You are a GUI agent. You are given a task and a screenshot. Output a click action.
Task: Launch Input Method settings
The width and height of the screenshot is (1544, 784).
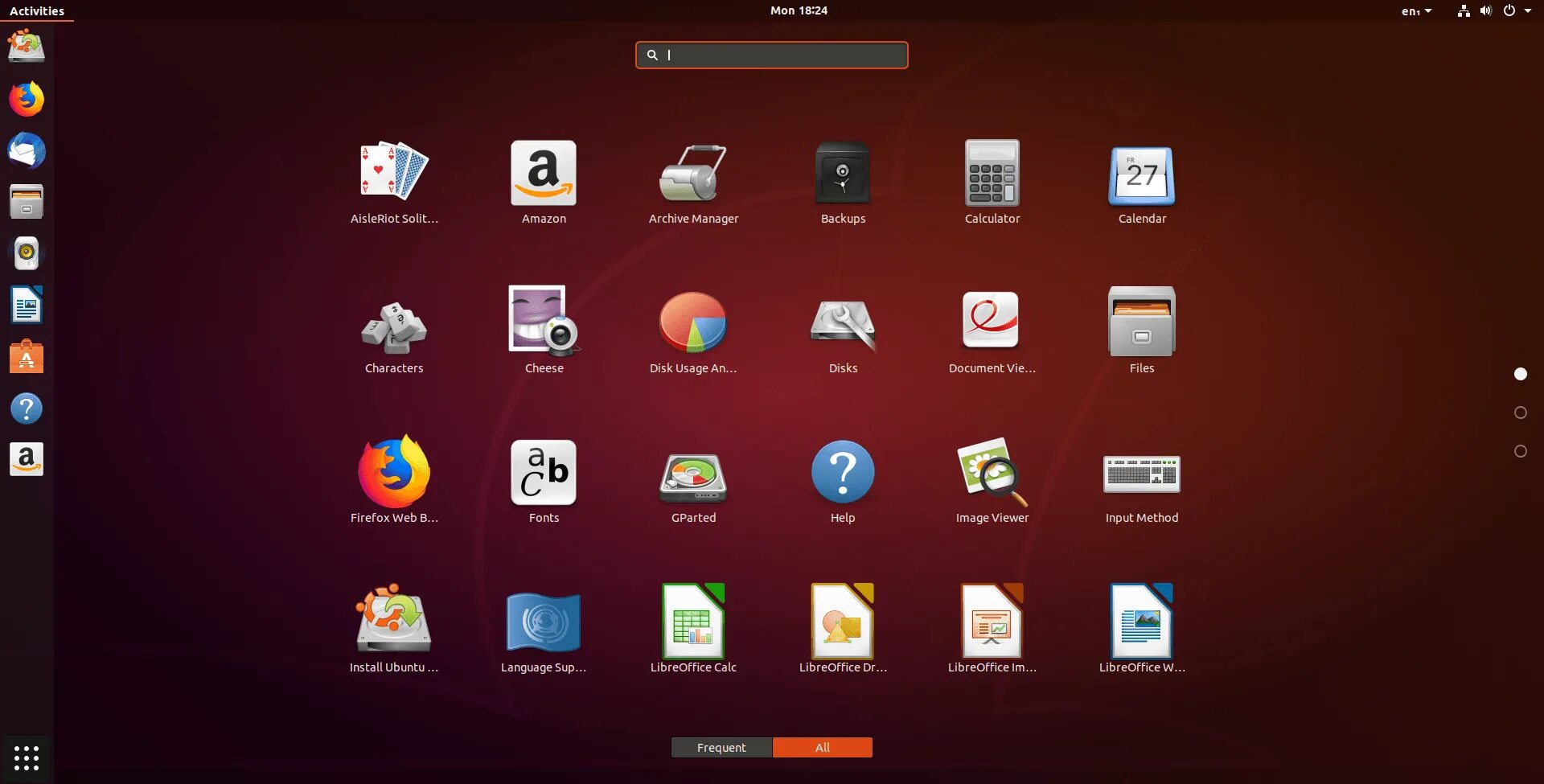[x=1142, y=482]
